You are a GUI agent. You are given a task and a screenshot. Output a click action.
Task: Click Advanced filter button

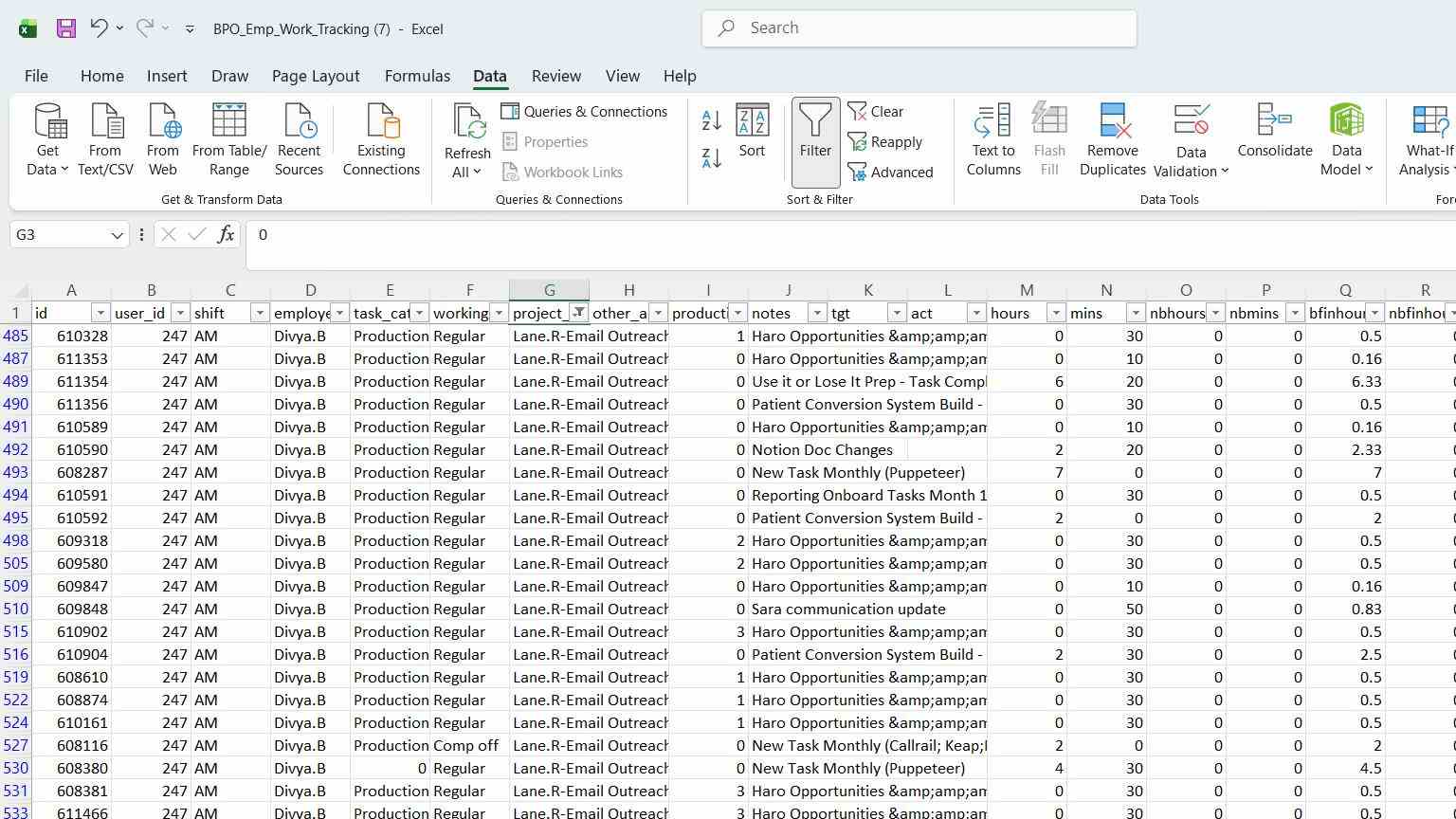tap(890, 173)
